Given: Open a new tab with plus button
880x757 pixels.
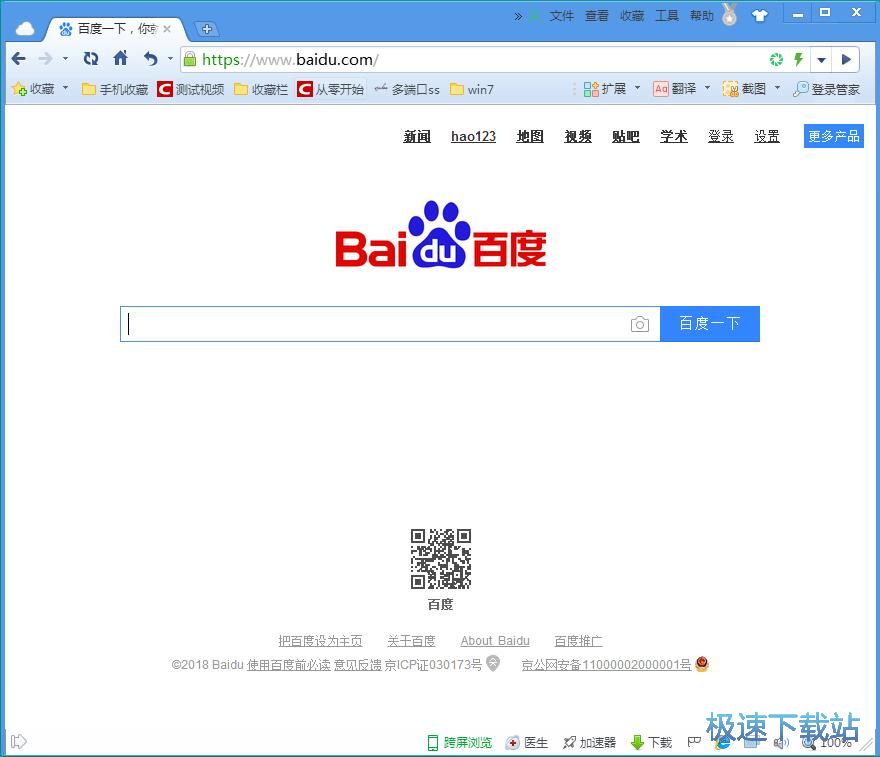Looking at the screenshot, I should 207,29.
